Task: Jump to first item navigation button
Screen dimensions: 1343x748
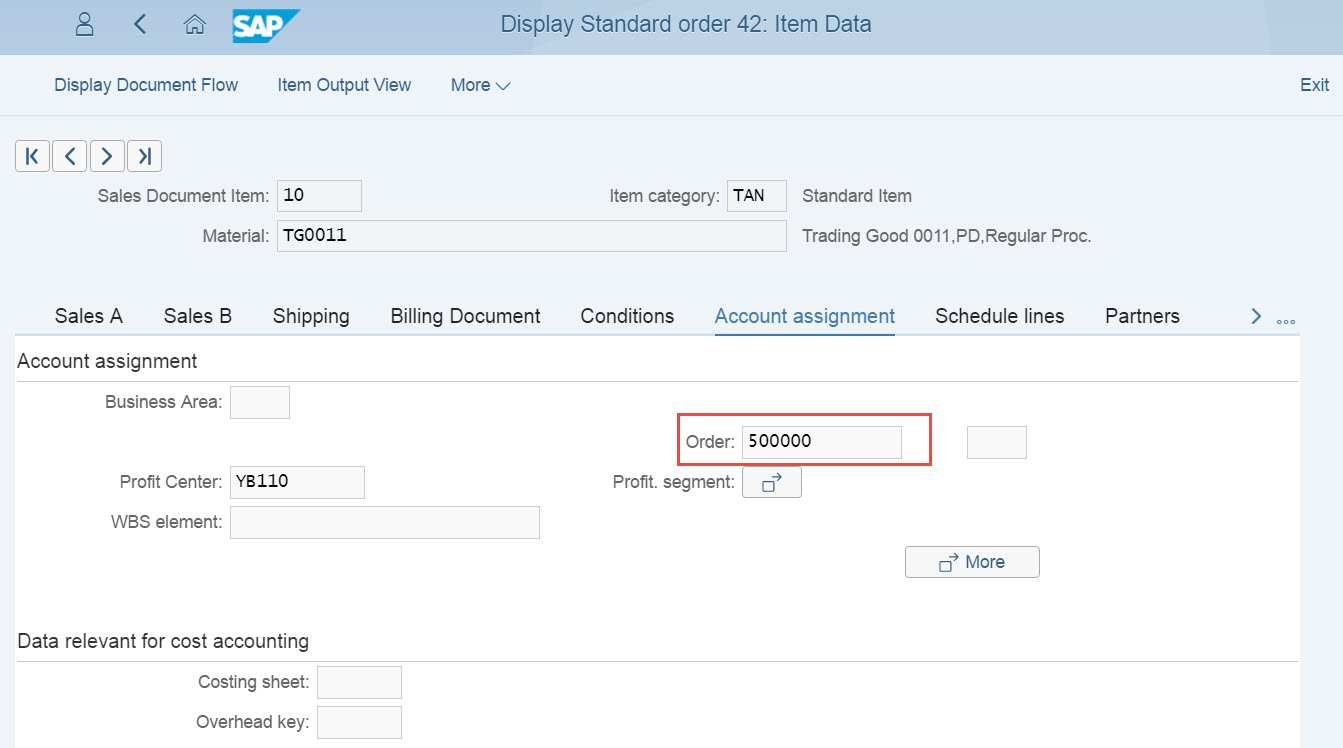Action: [x=32, y=156]
